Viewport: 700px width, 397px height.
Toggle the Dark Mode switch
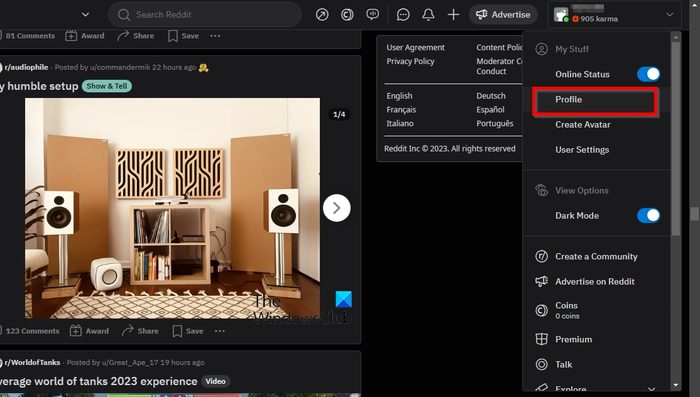[x=648, y=215]
